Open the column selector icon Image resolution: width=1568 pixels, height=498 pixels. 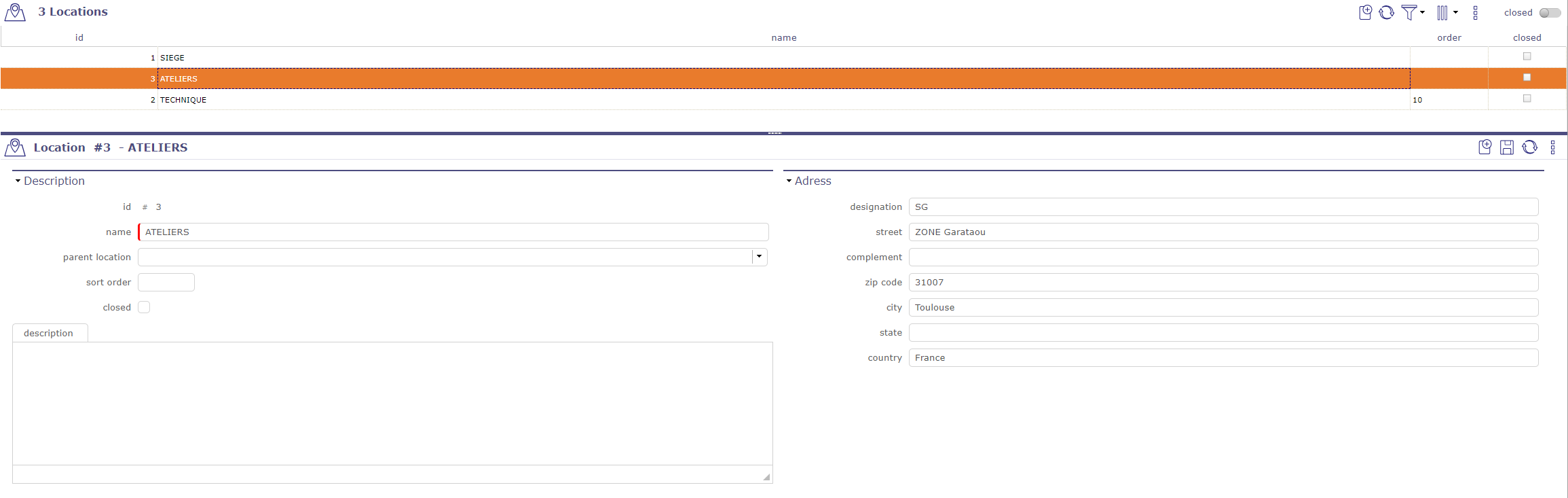pos(1442,12)
